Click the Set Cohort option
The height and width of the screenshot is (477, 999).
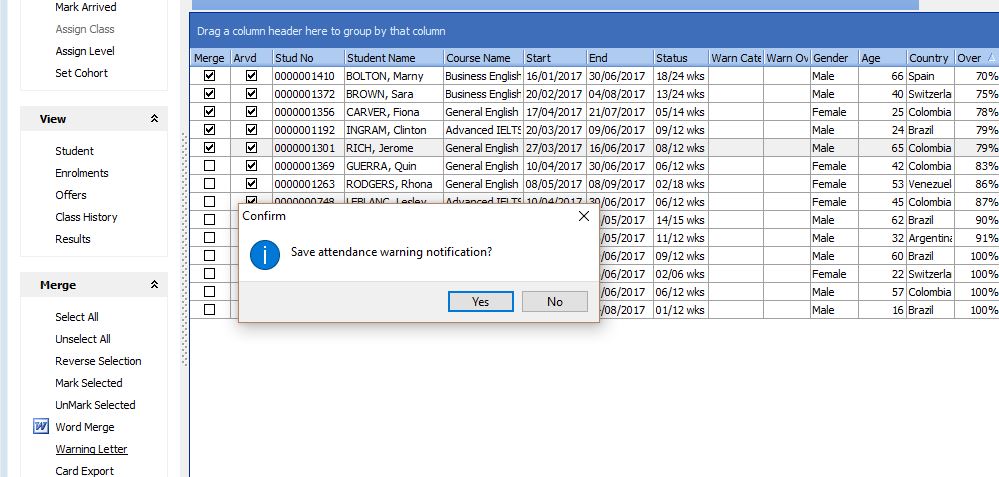(81, 73)
